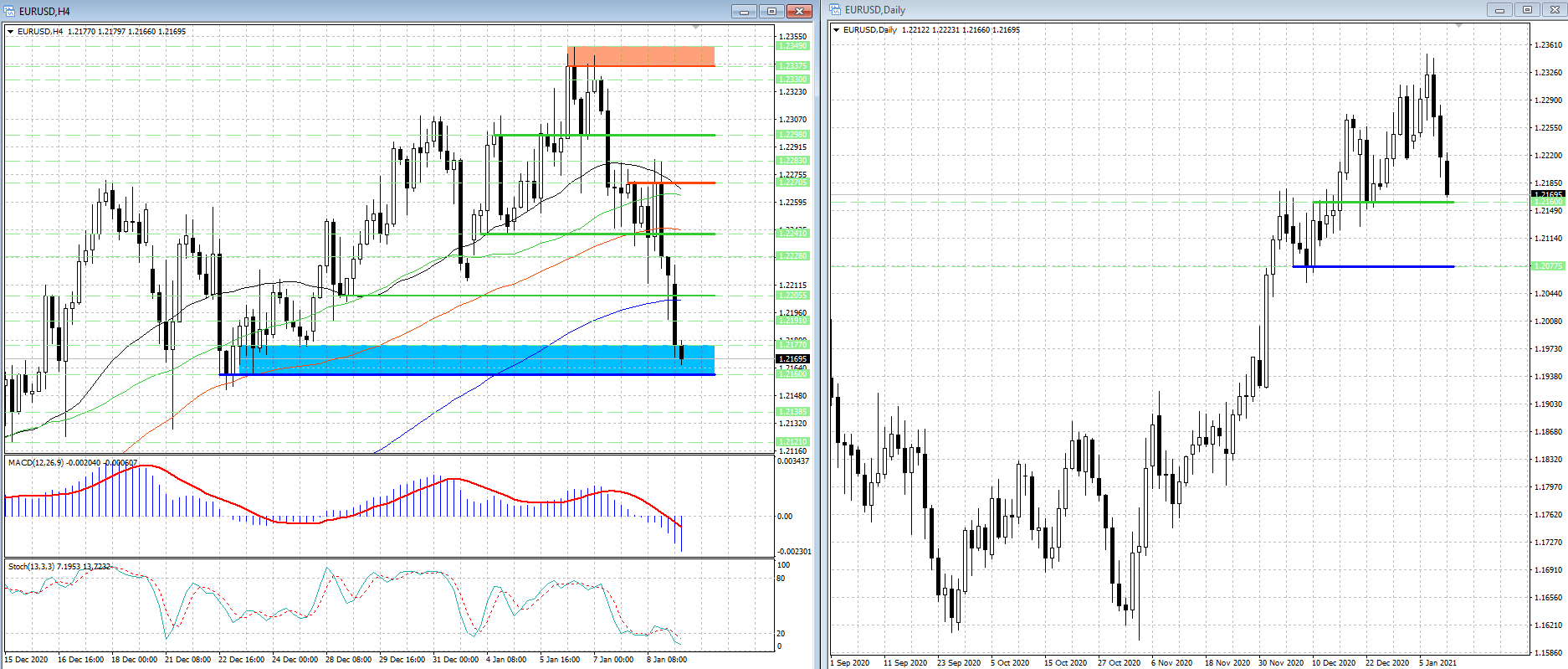Click the 27 Oct 2020 date on Daily time axis
The image size is (1568, 669).
pos(1120,663)
